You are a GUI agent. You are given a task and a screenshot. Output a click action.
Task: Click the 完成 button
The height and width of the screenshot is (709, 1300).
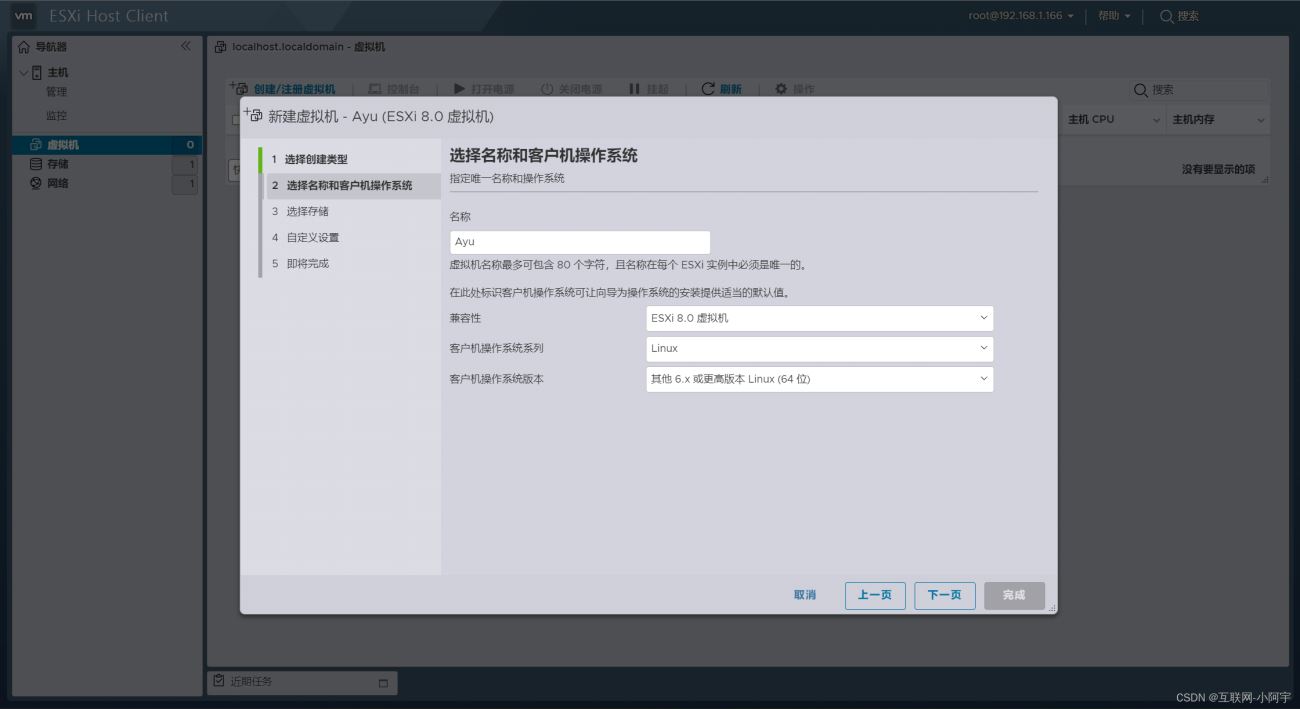pos(1014,595)
